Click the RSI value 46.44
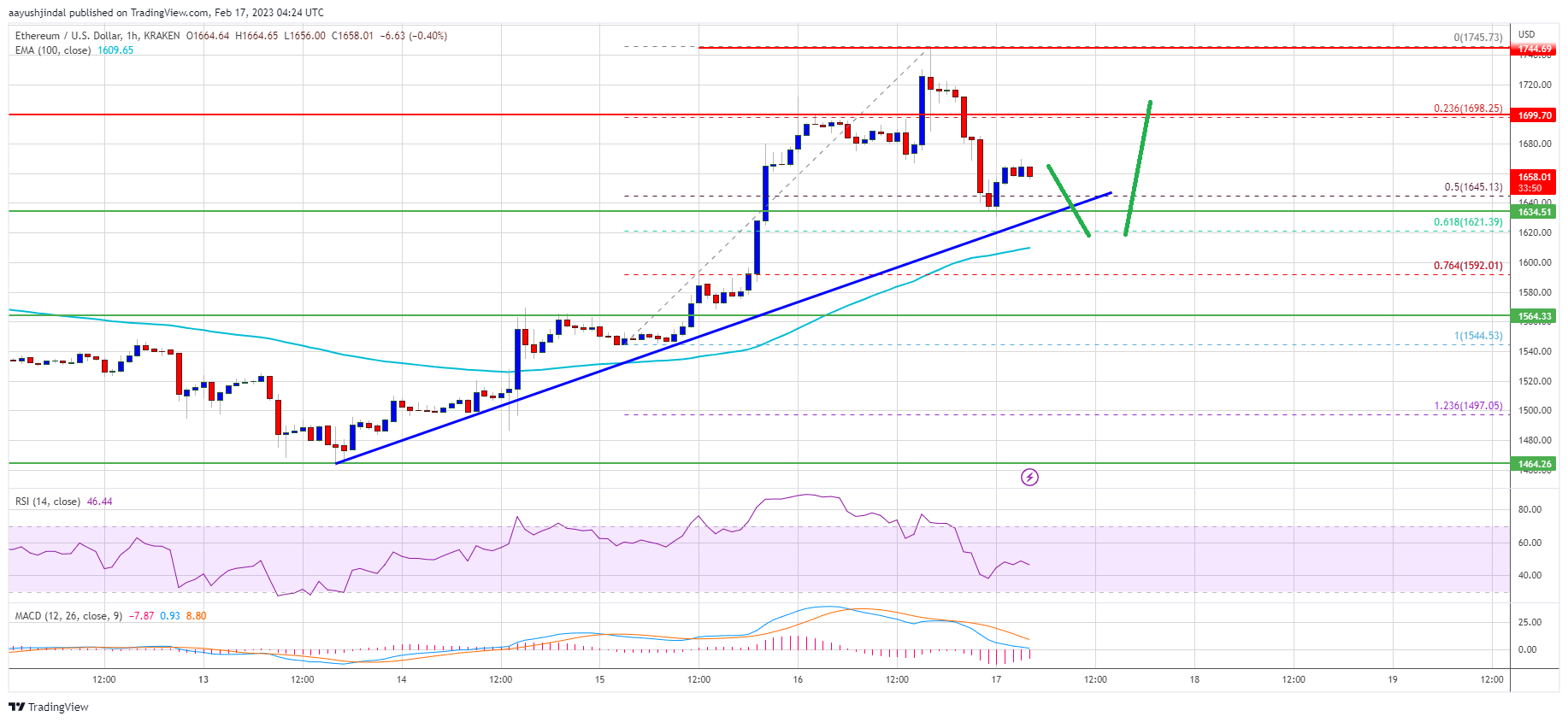The height and width of the screenshot is (722, 1568). [x=99, y=502]
